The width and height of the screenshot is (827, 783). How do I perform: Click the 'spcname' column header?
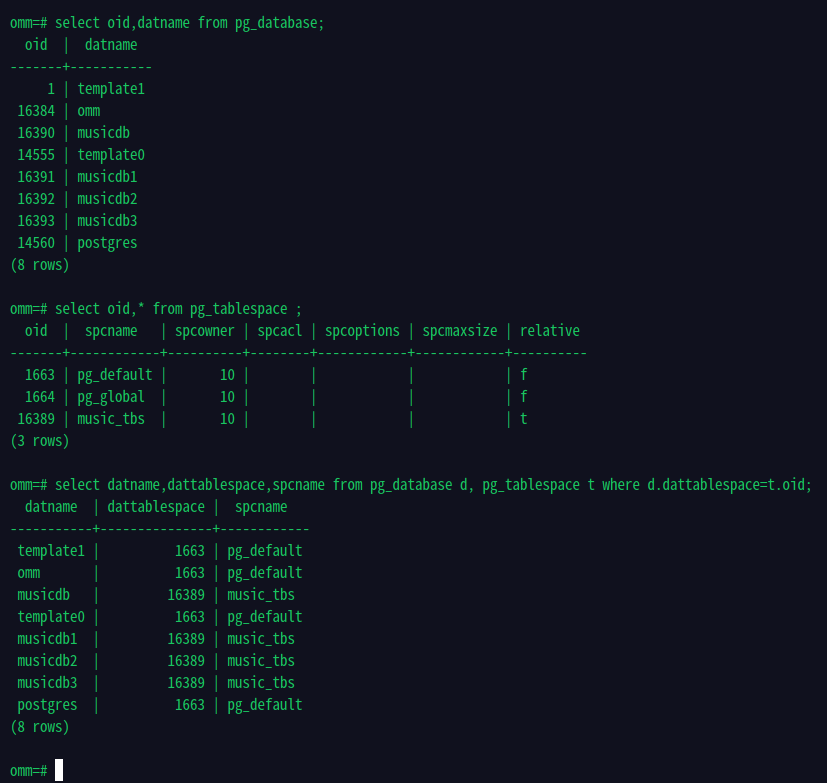tap(111, 331)
